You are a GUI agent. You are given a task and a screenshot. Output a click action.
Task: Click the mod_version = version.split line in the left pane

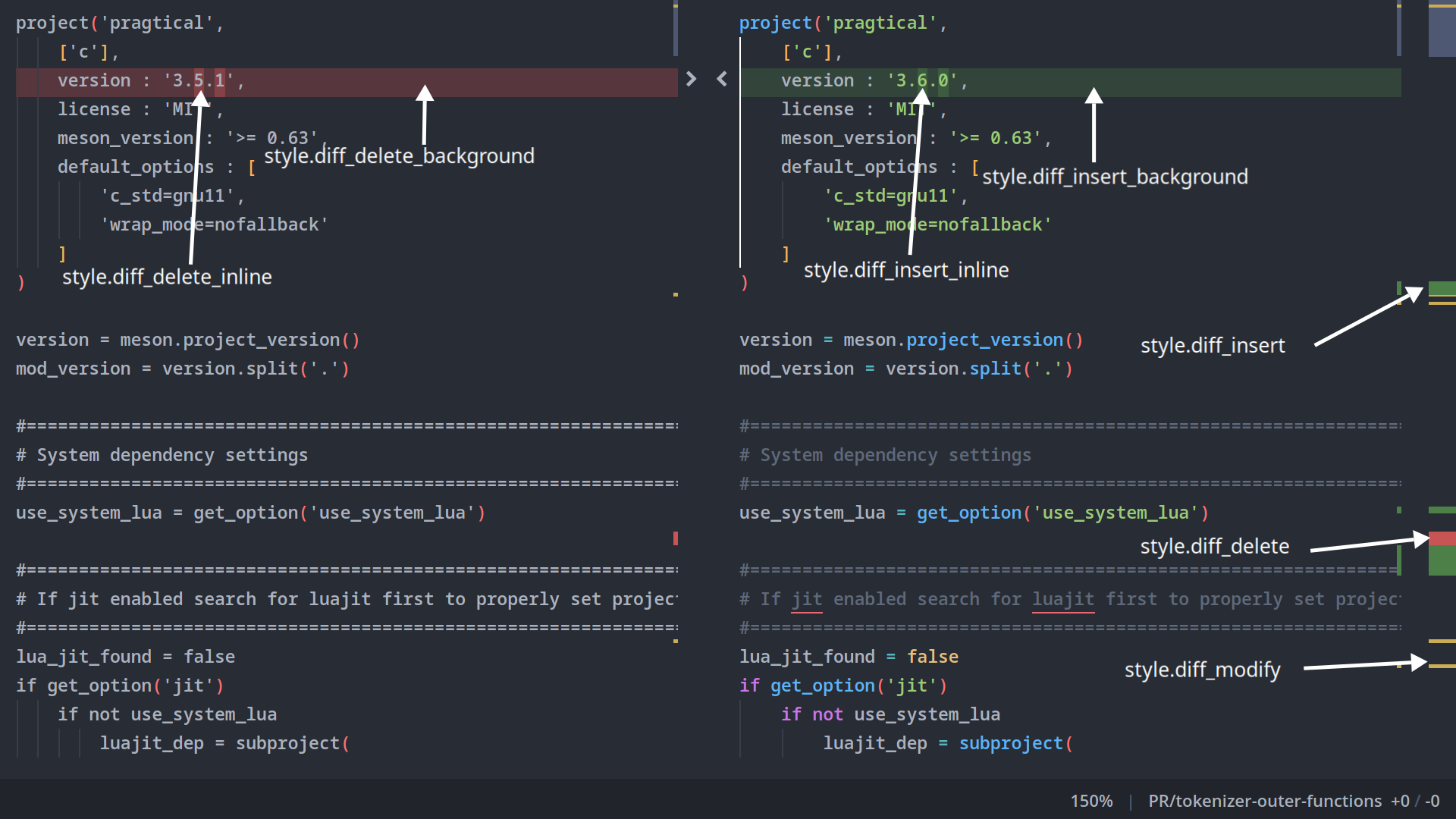(183, 369)
